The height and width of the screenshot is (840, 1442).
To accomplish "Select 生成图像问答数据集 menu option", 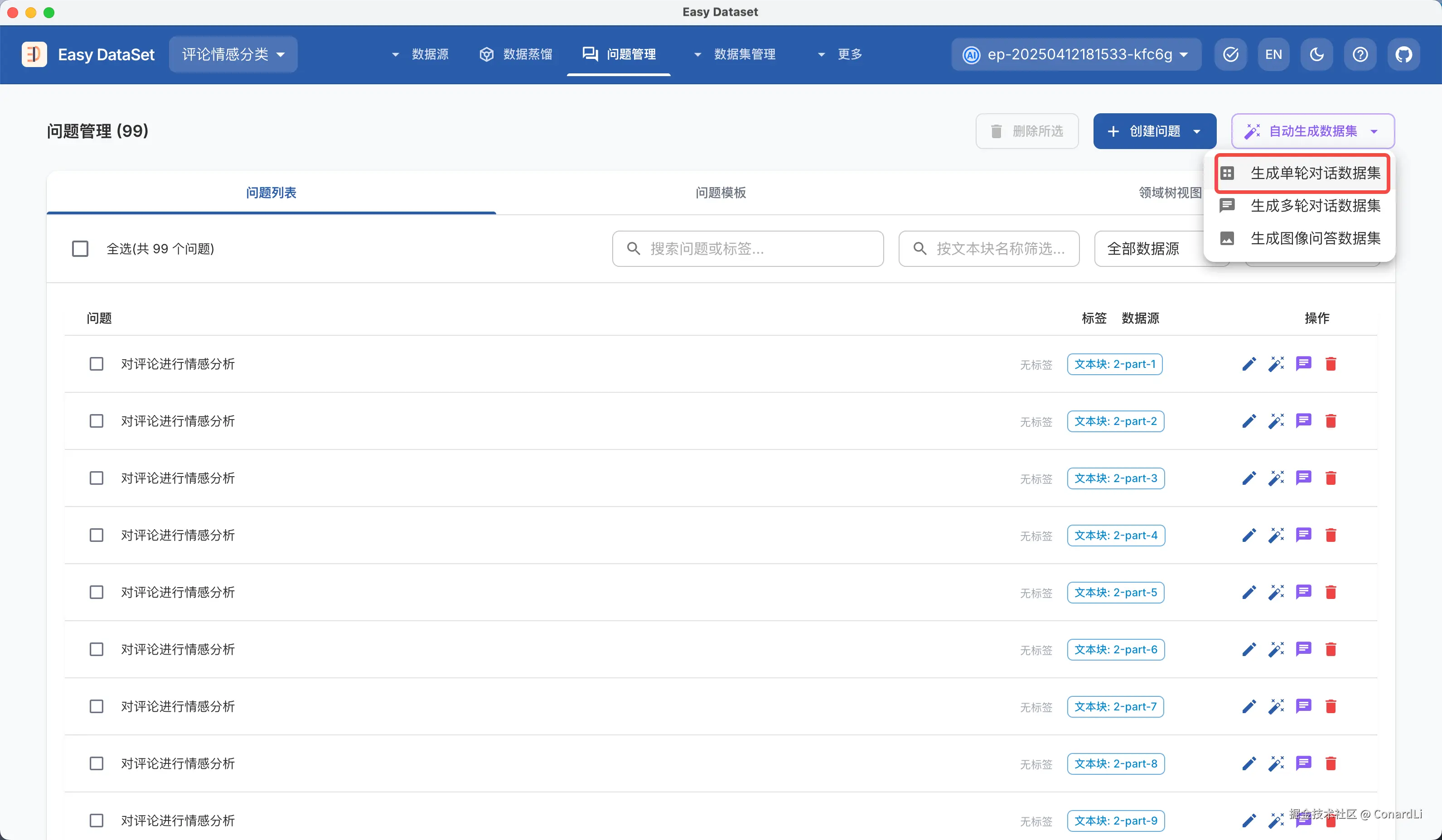I will (1315, 238).
